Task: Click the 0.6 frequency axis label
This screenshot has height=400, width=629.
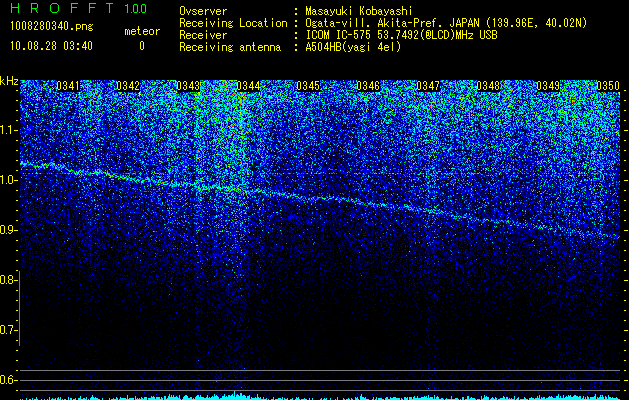Action: point(7,380)
